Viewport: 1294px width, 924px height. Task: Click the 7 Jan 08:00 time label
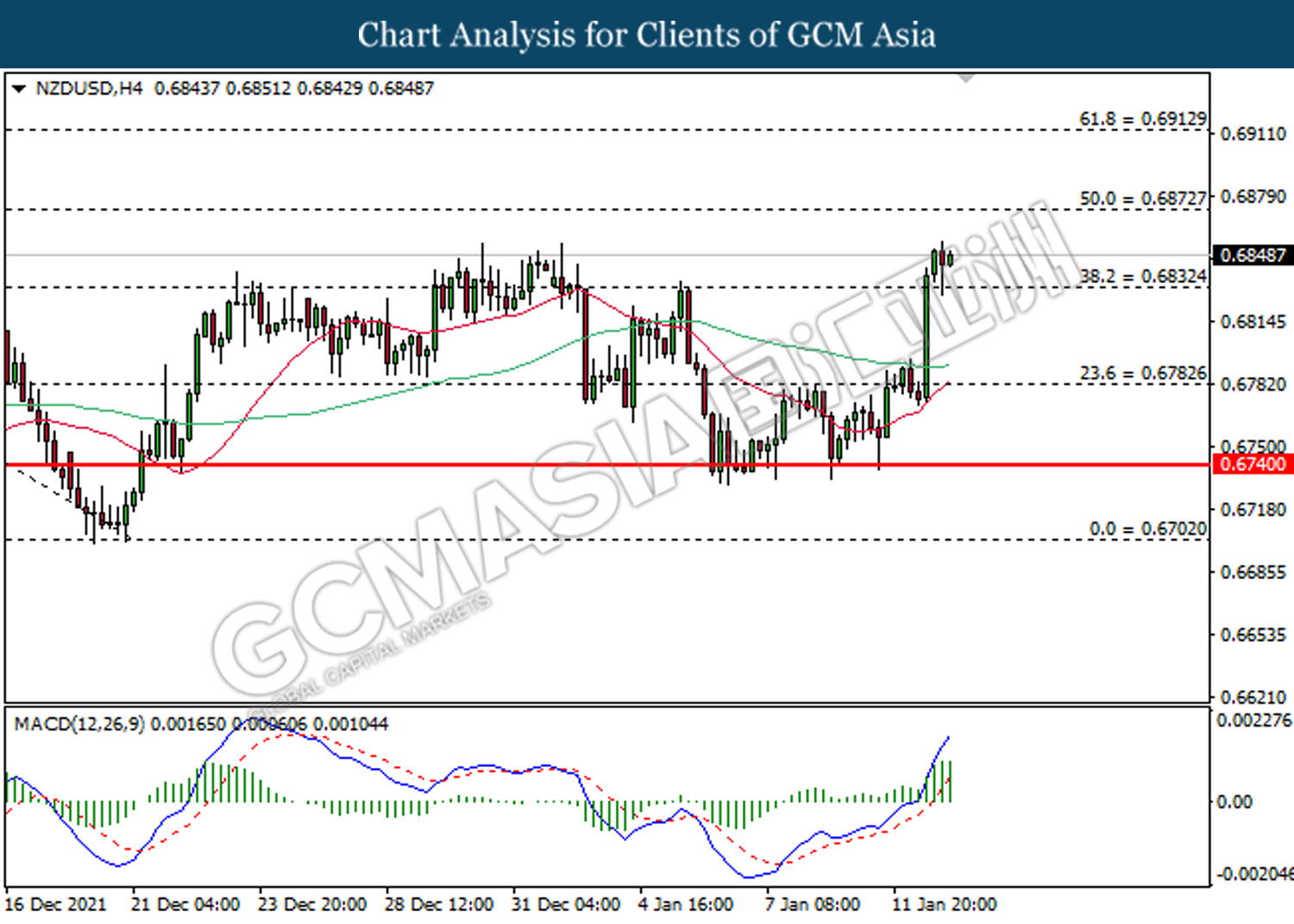pyautogui.click(x=813, y=904)
